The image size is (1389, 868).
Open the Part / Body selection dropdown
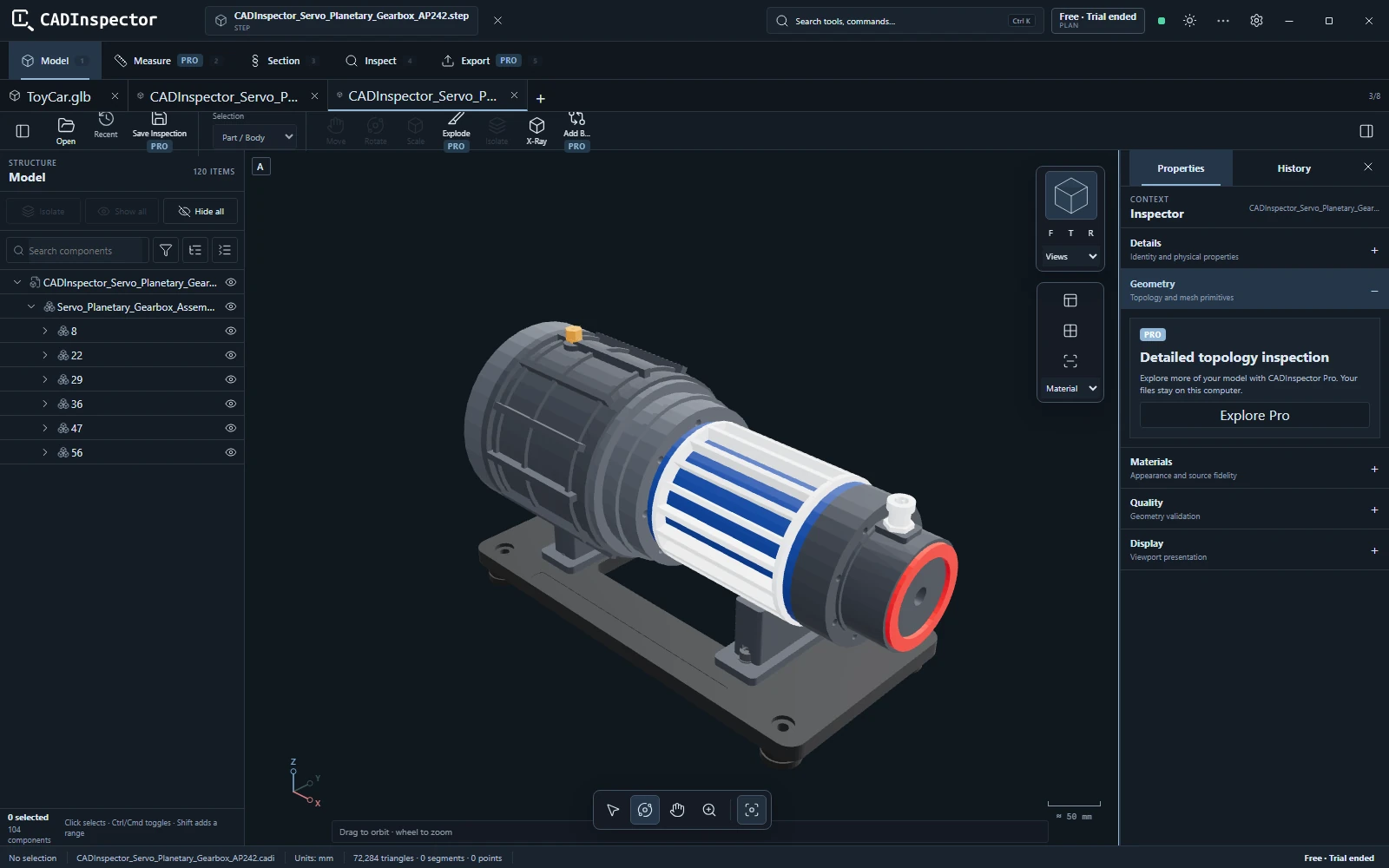tap(256, 137)
